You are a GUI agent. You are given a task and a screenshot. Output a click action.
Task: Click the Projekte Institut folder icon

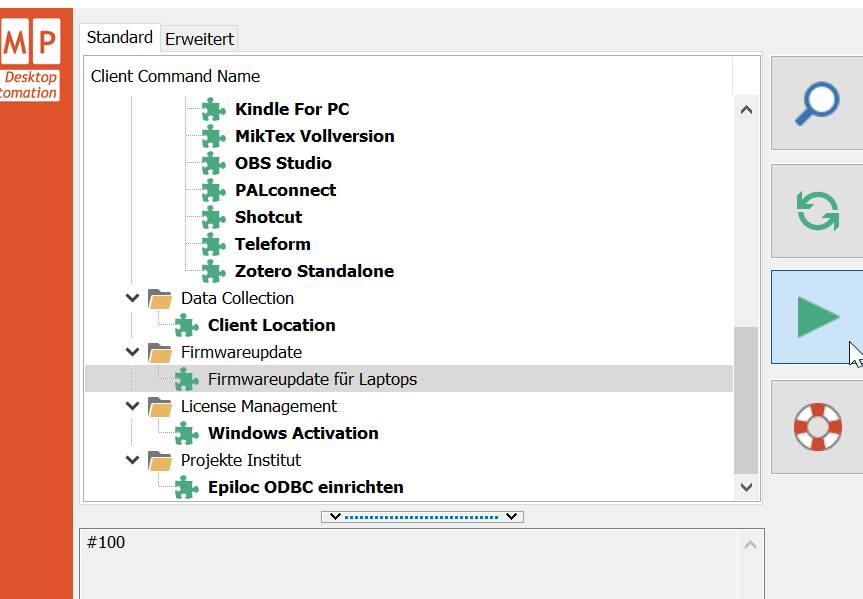pyautogui.click(x=160, y=460)
